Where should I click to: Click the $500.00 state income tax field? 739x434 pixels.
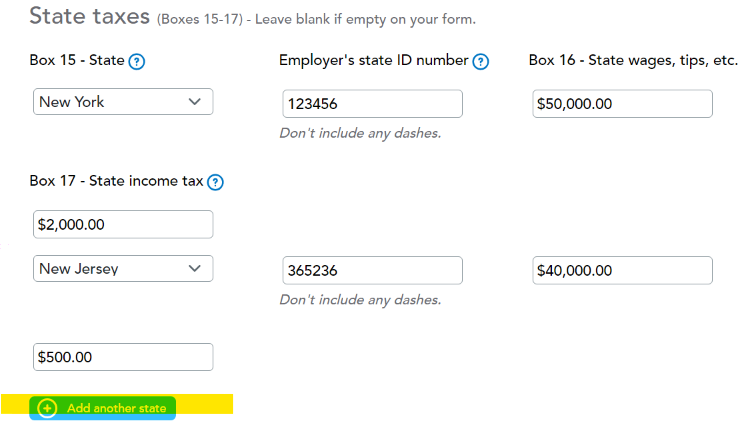[123, 357]
